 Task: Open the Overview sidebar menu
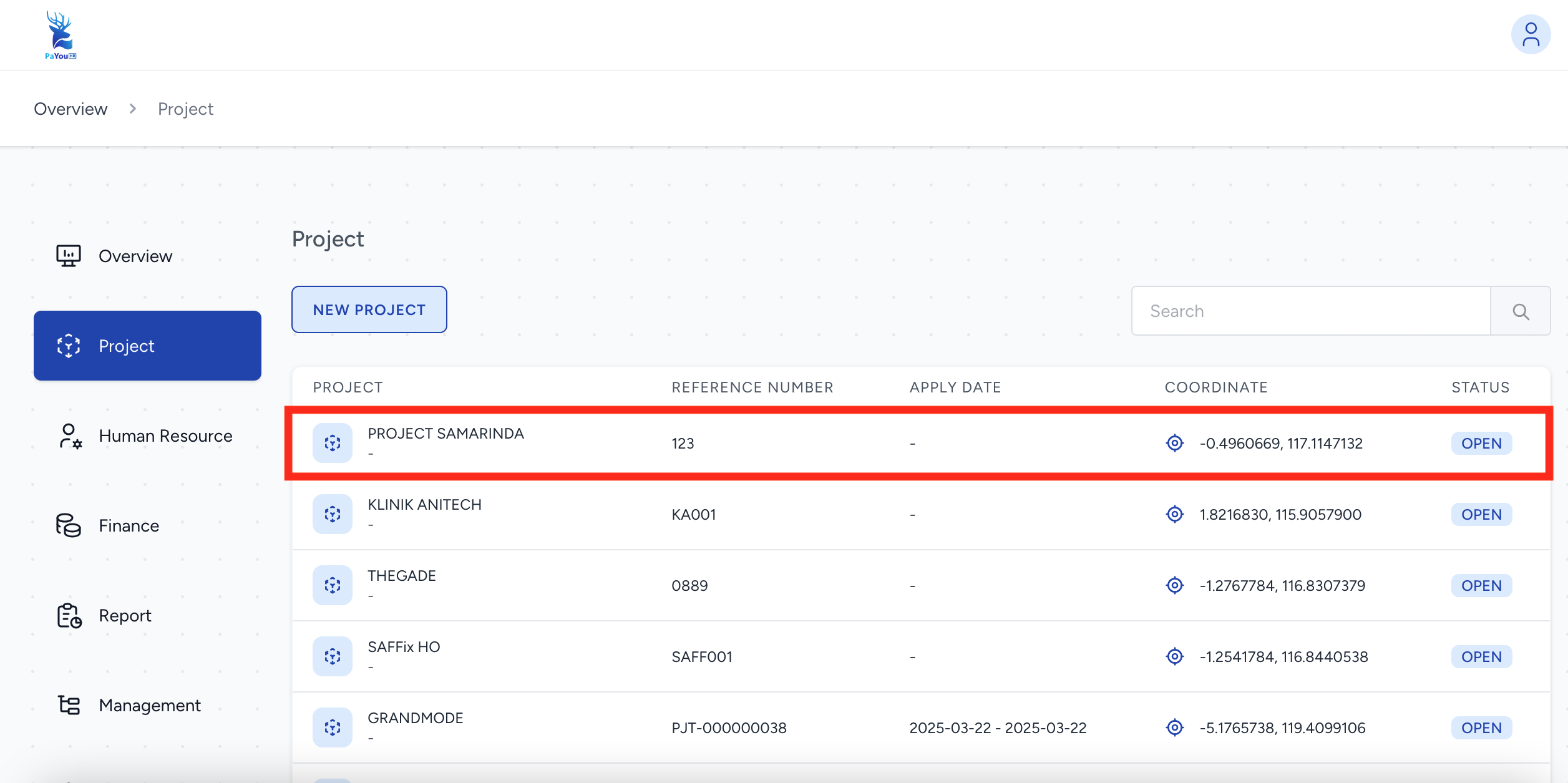pos(135,256)
